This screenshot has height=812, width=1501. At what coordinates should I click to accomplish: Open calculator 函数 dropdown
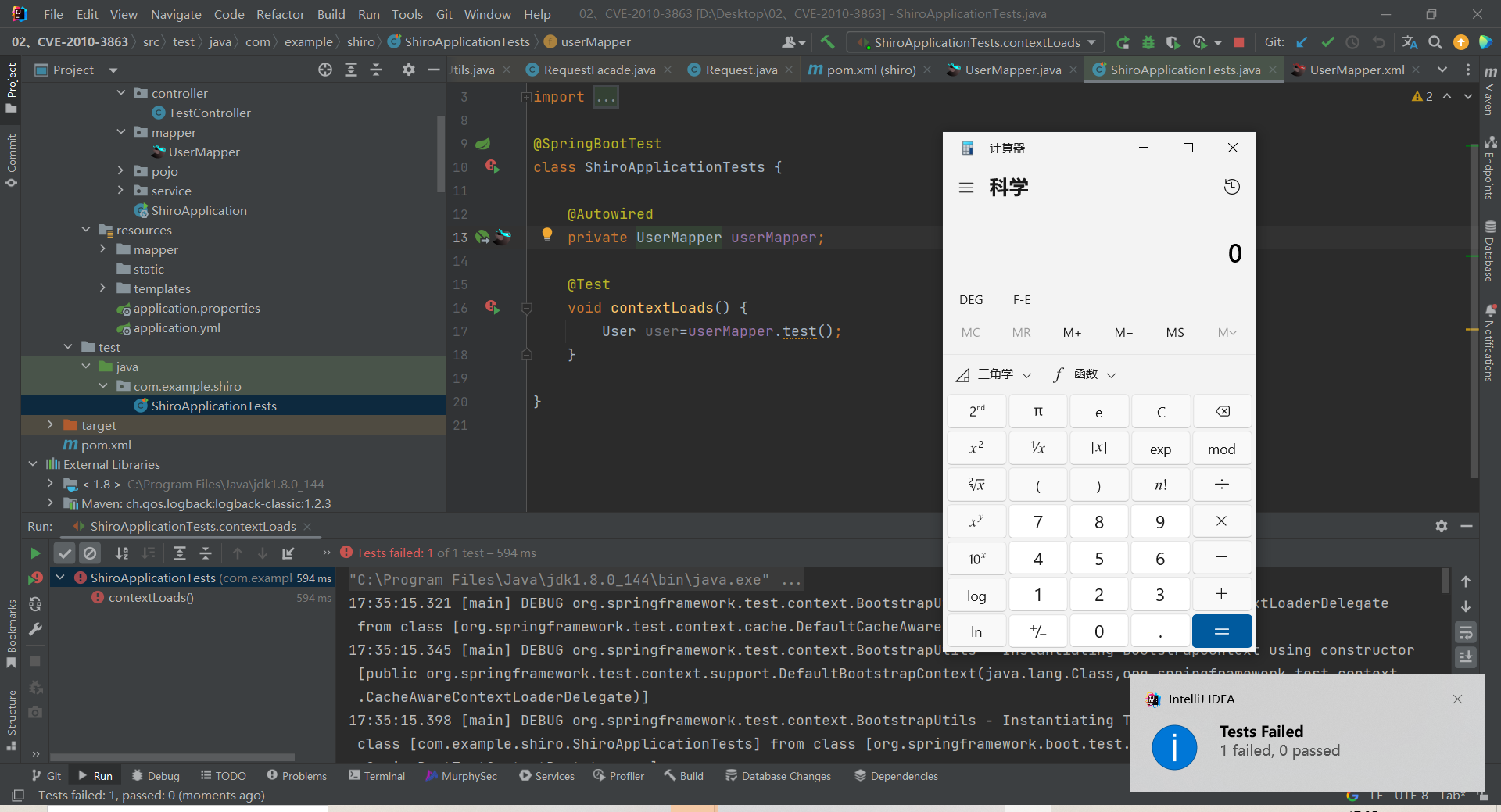pos(1085,374)
